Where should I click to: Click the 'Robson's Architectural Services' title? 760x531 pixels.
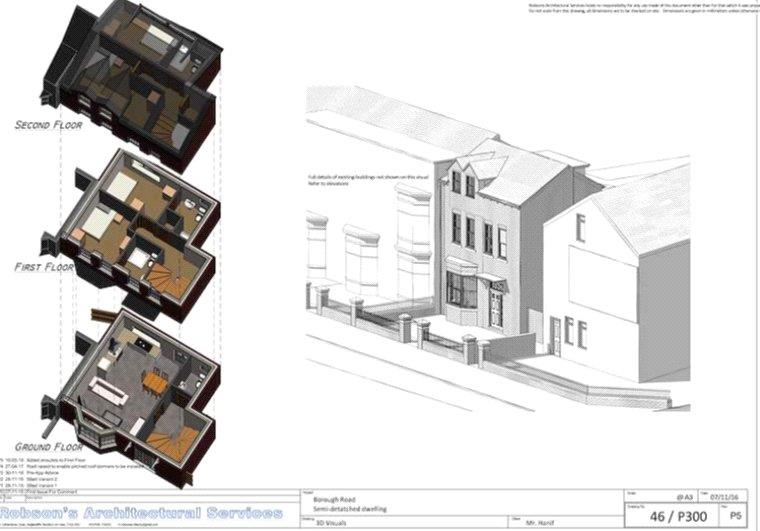coord(141,513)
